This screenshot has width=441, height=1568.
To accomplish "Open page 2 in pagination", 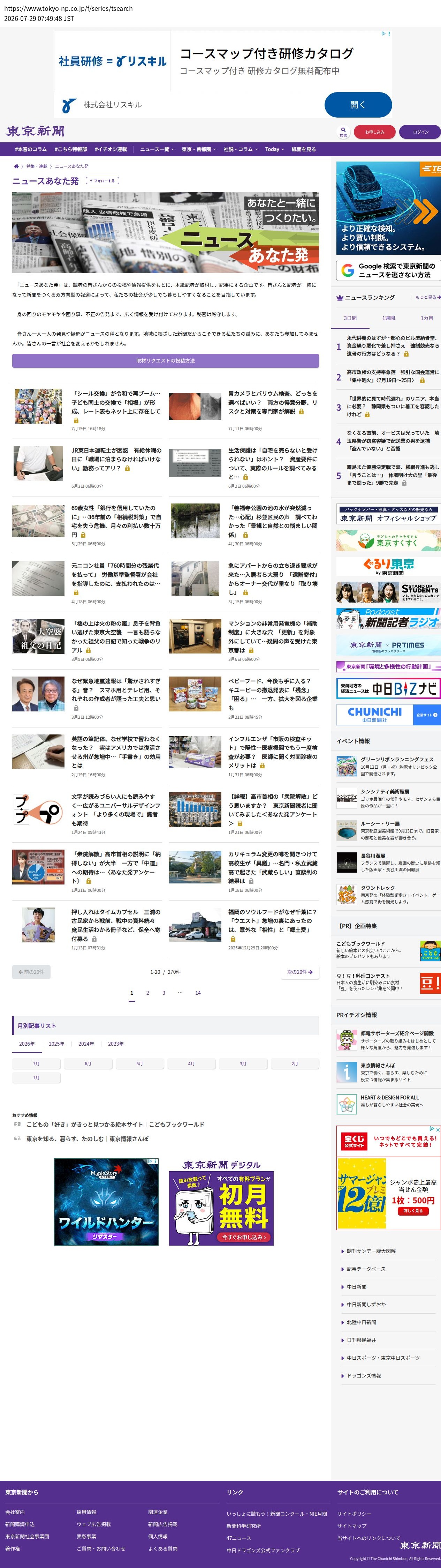I will tap(147, 993).
